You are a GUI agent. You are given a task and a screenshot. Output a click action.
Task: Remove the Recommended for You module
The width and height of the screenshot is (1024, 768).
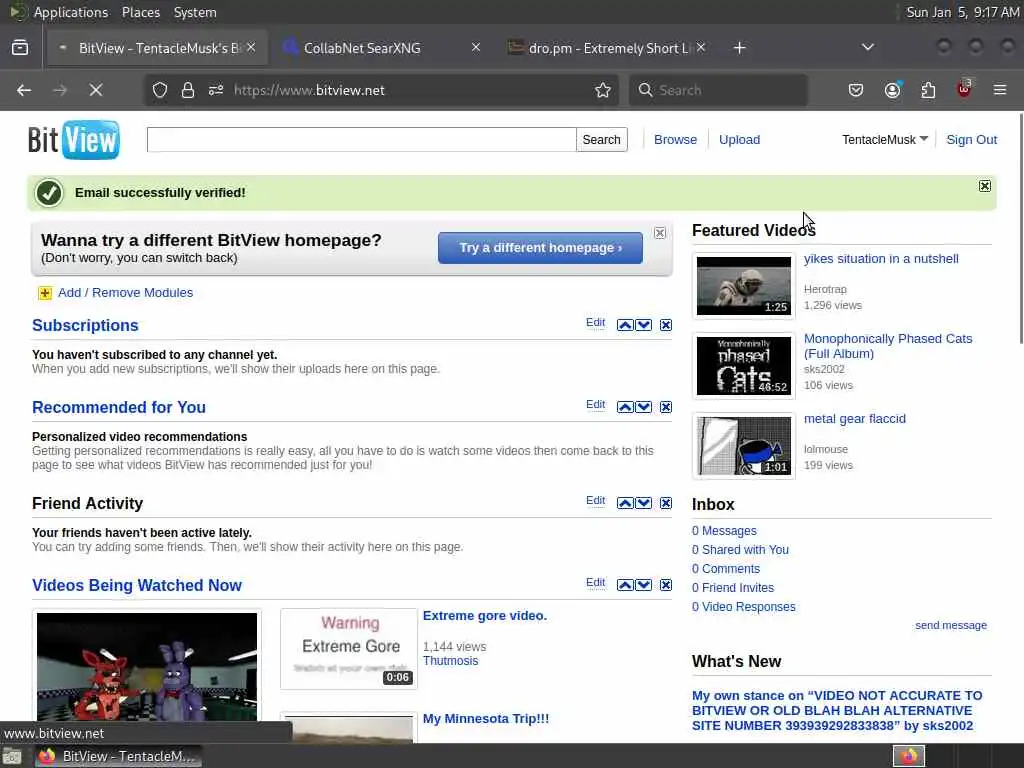pyautogui.click(x=665, y=407)
